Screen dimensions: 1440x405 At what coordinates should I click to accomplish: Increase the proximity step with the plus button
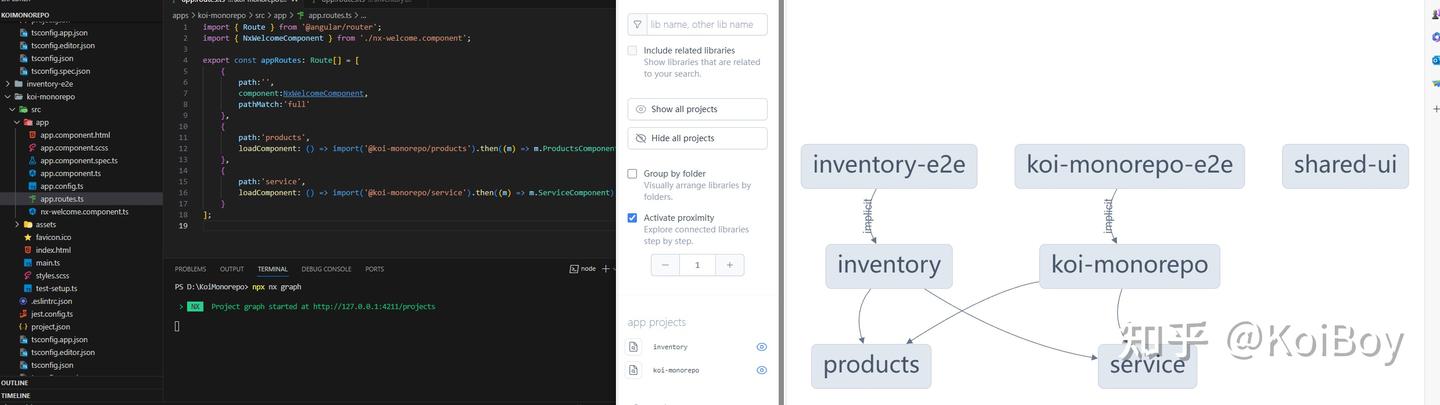point(730,265)
